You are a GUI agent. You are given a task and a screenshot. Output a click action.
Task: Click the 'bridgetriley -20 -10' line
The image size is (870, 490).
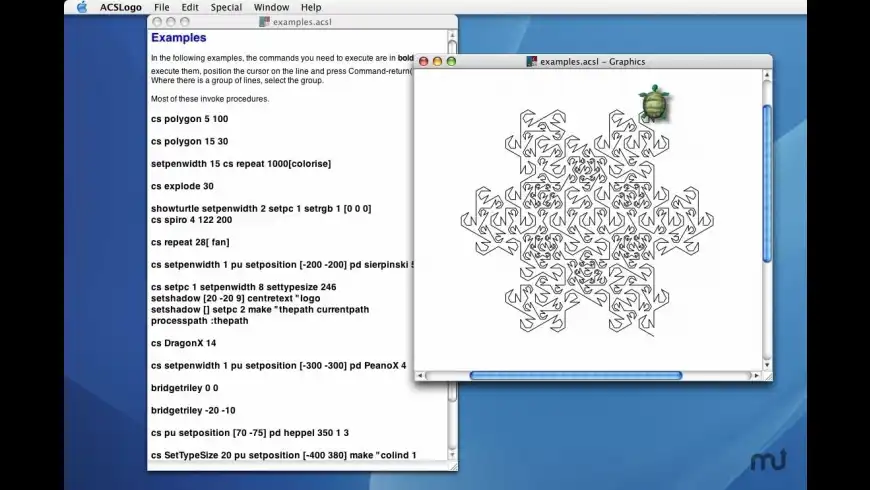point(193,410)
